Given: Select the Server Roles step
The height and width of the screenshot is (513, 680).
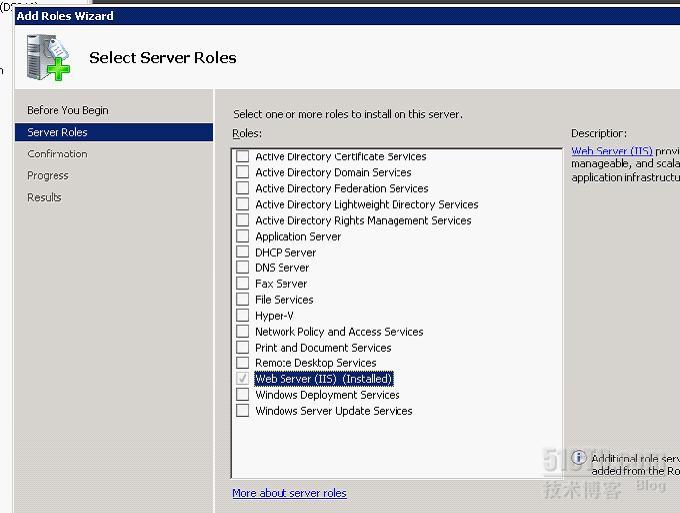Looking at the screenshot, I should click(114, 132).
